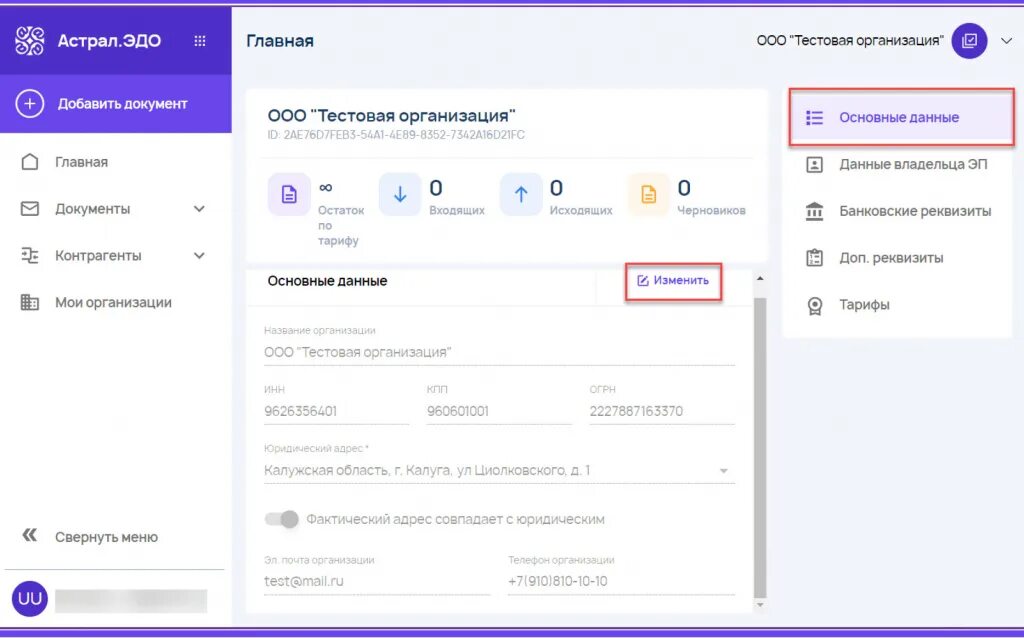
Task: Click the organization ID text 2AE76D7FEB3
Action: point(396,135)
